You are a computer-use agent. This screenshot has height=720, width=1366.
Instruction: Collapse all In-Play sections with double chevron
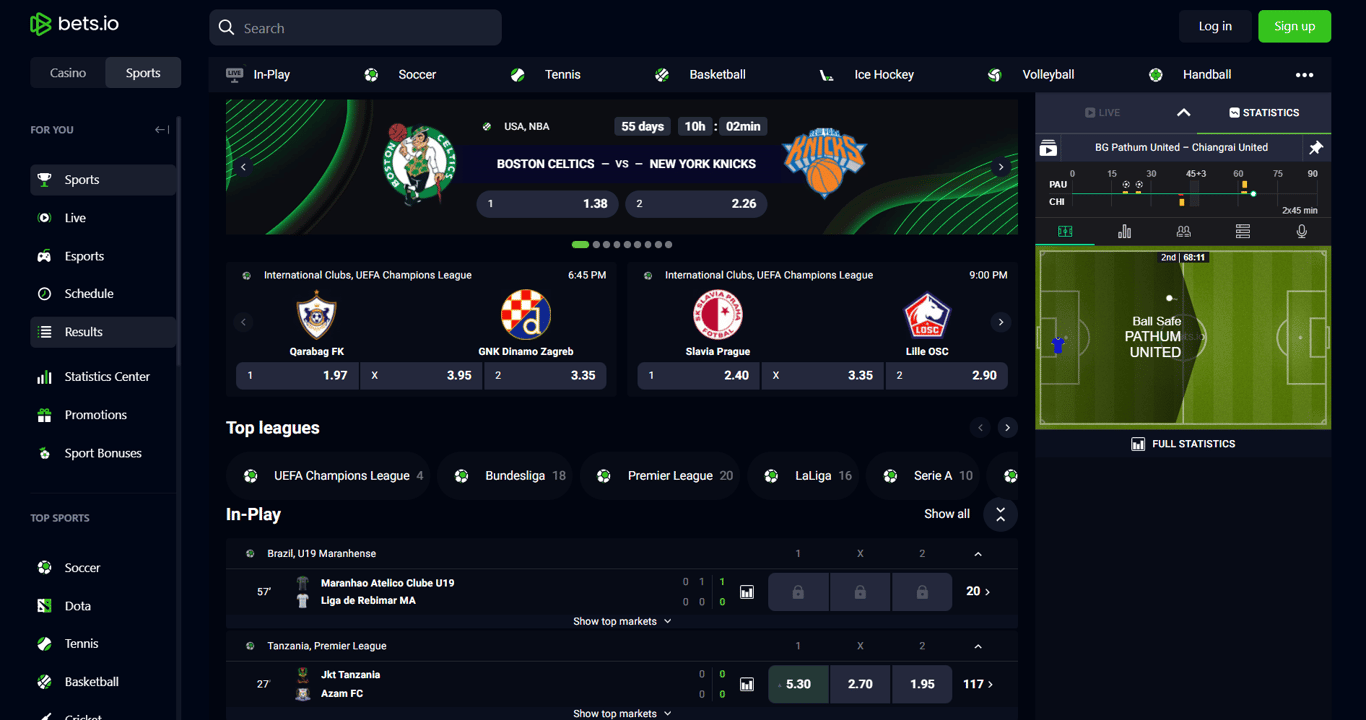[x=1000, y=514]
